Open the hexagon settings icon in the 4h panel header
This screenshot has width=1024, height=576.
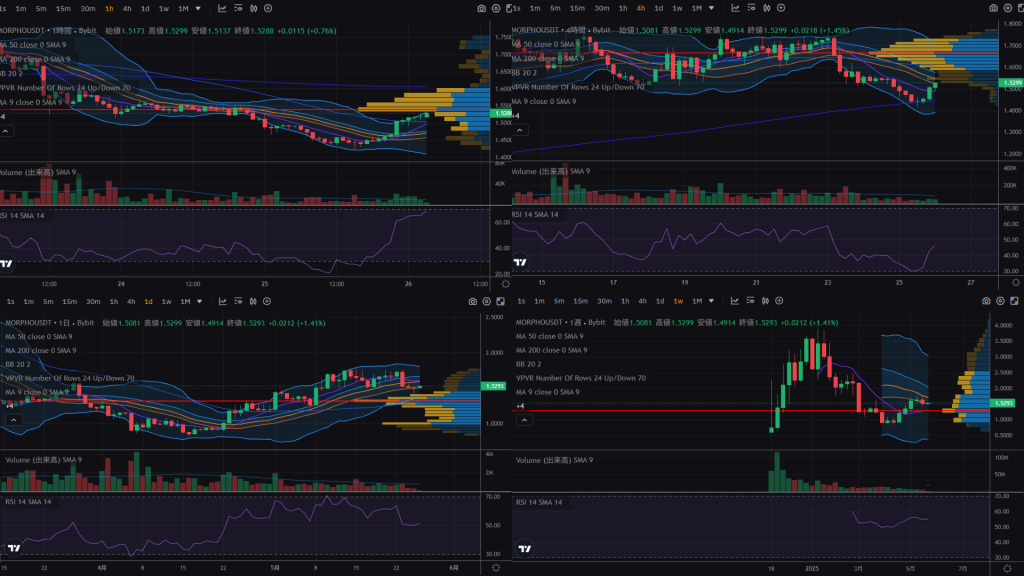1008,8
